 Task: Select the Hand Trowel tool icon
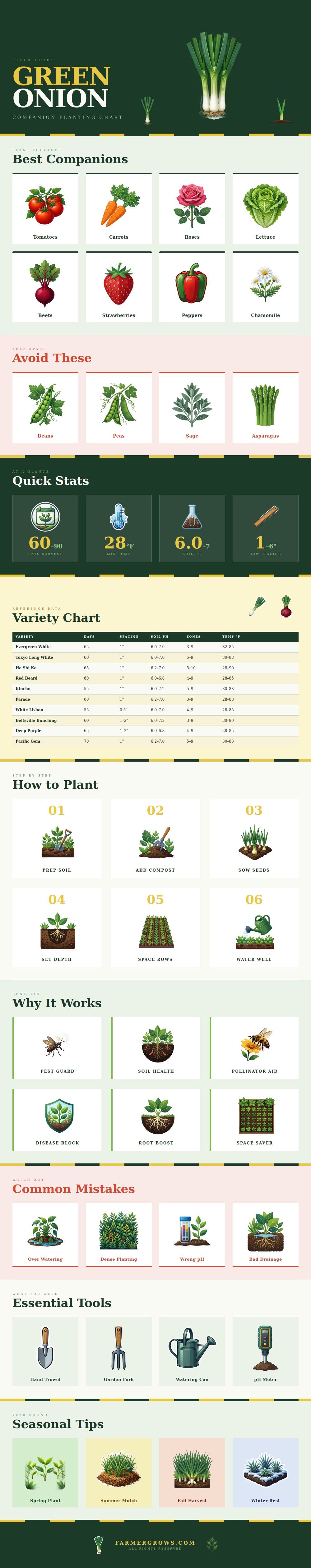coord(45,1348)
